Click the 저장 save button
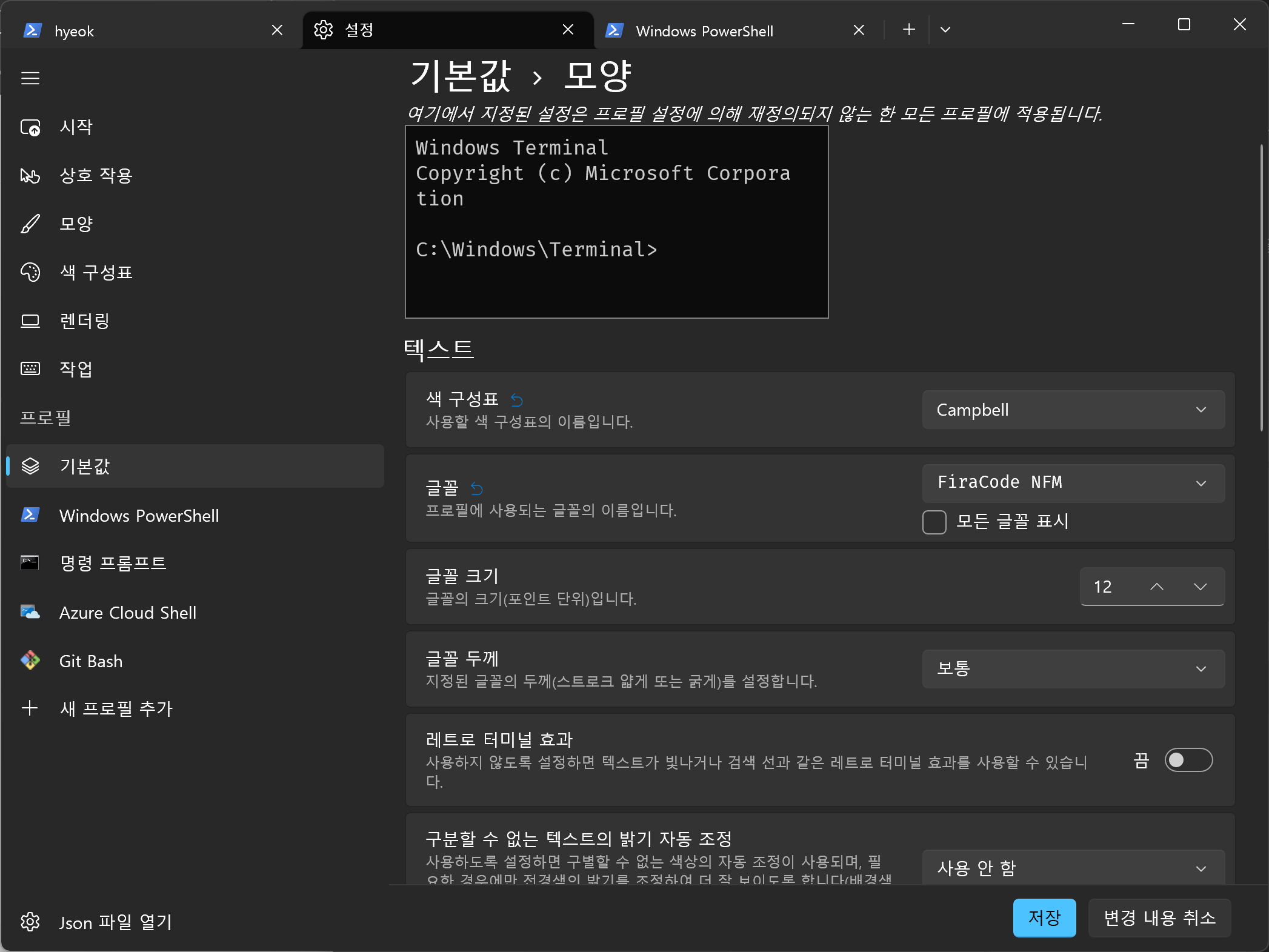This screenshot has height=952, width=1269. tap(1044, 918)
